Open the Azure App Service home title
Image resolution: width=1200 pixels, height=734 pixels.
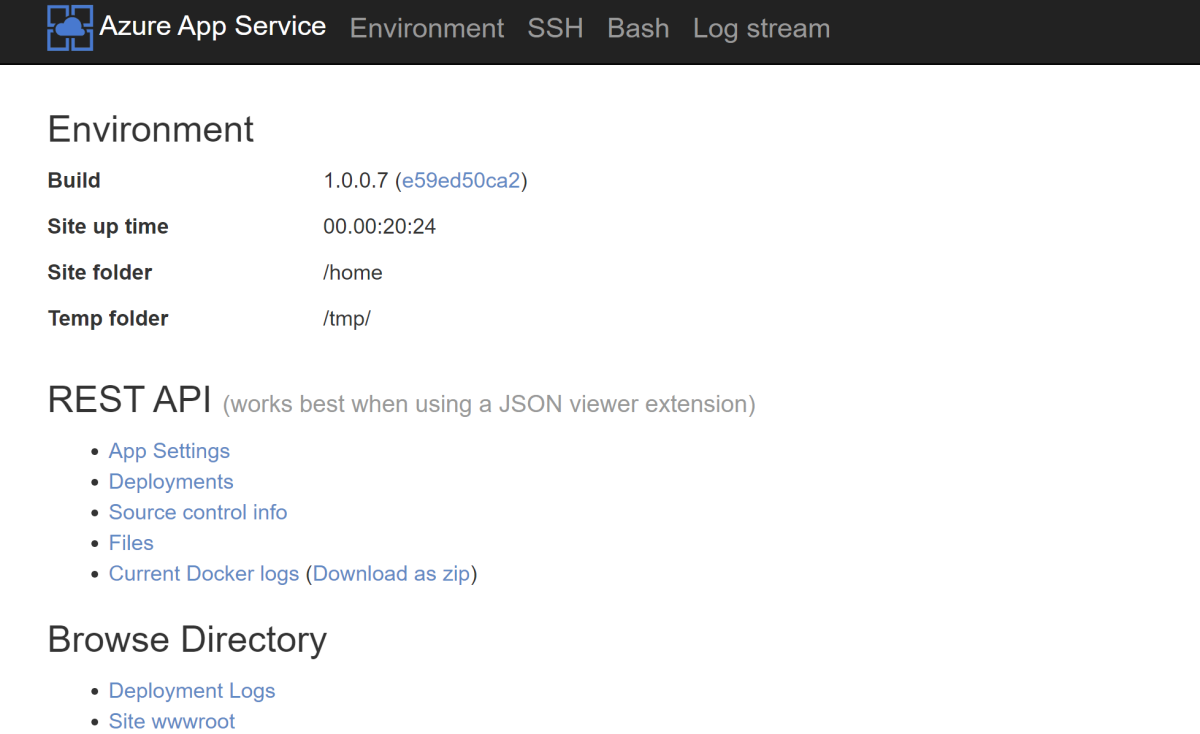click(213, 26)
